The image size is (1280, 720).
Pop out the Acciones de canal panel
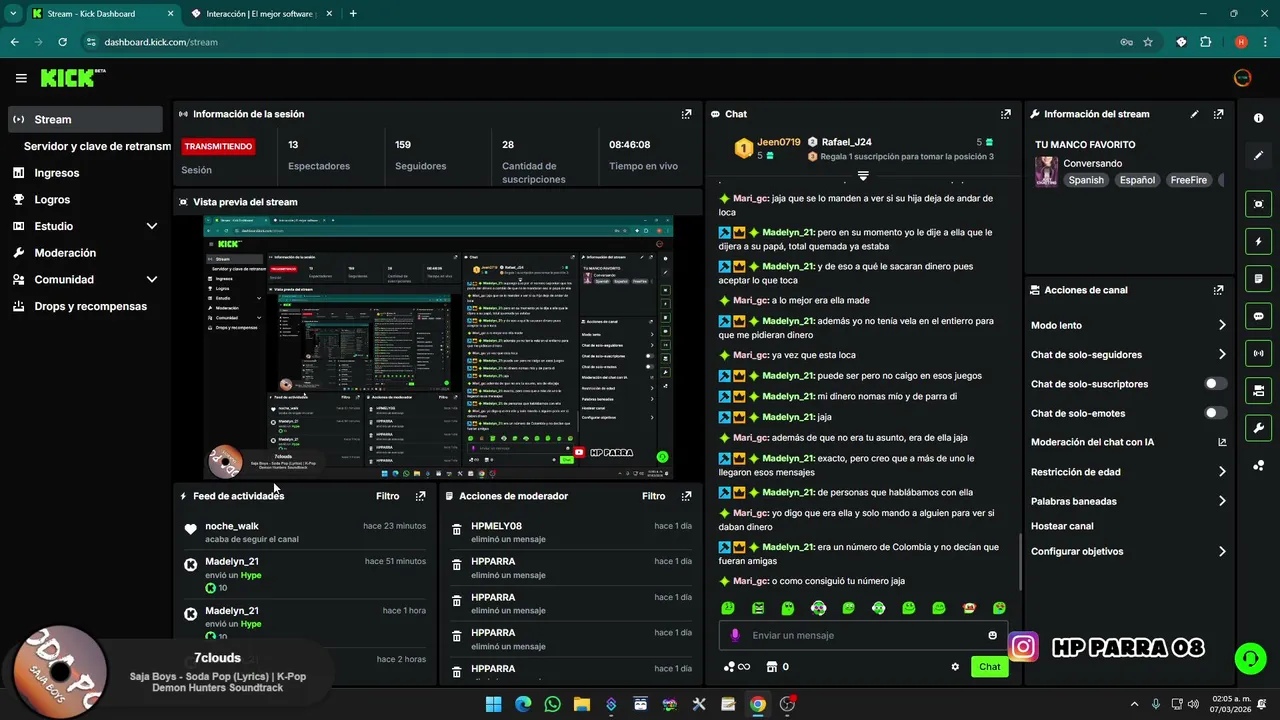1218,290
